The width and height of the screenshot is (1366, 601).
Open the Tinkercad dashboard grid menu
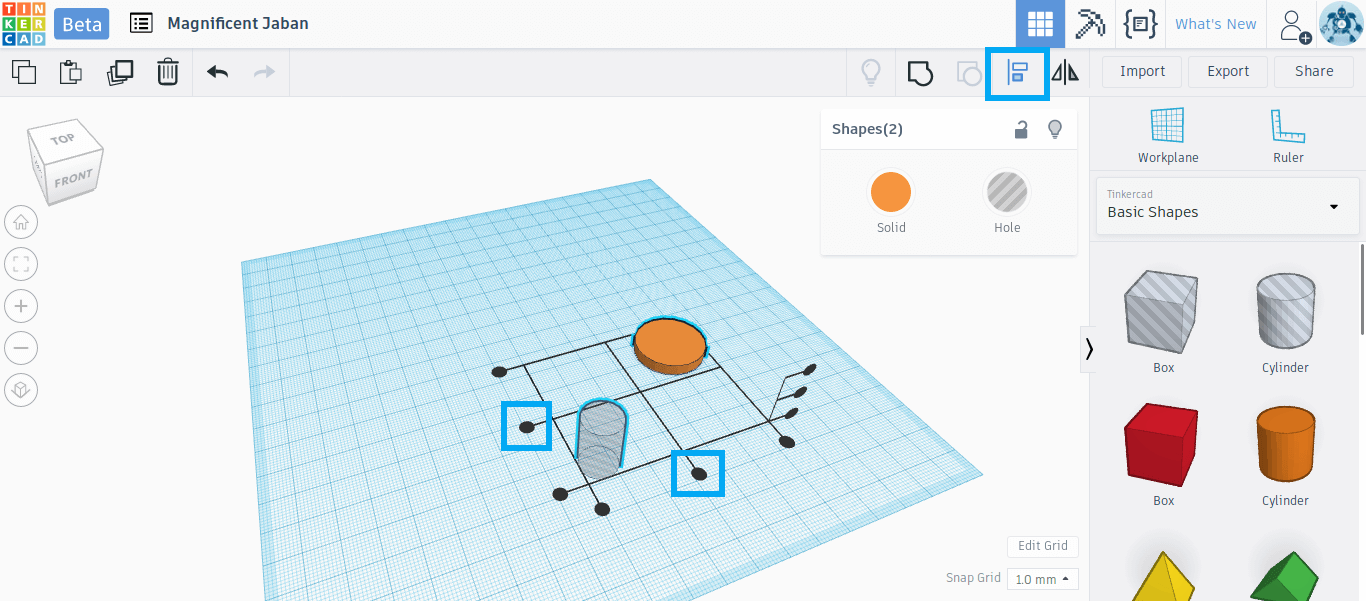click(x=1041, y=23)
